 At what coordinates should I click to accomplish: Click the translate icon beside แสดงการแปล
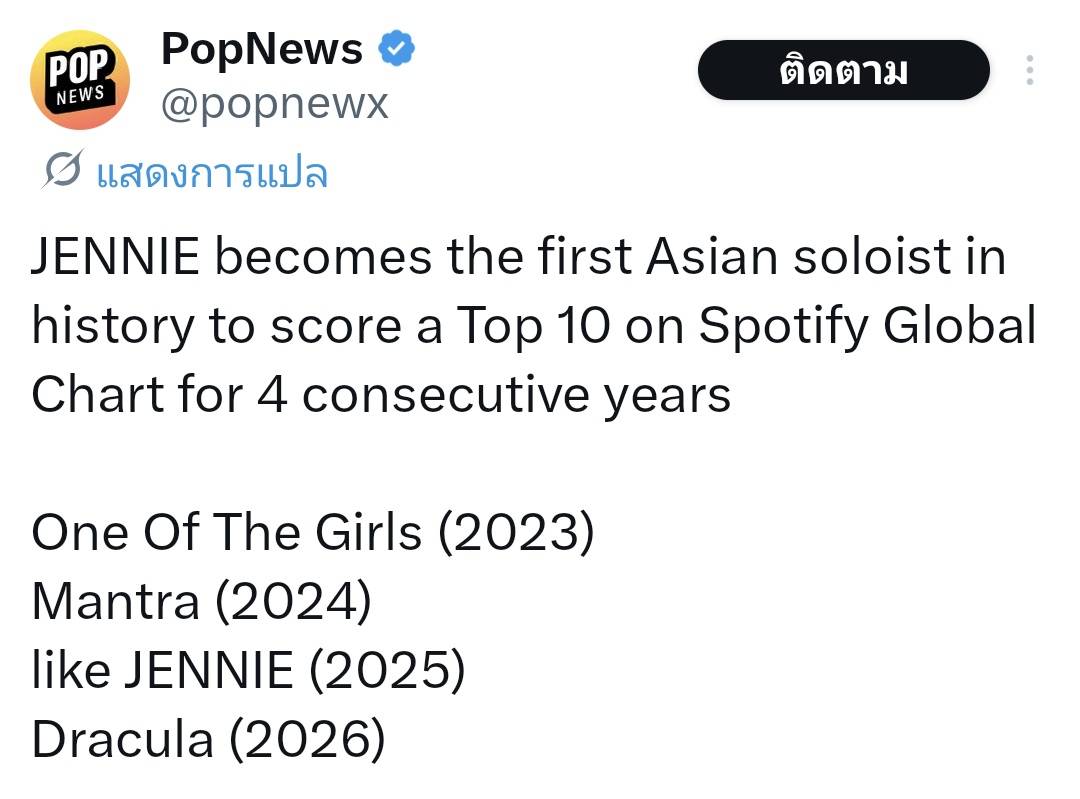tap(61, 173)
